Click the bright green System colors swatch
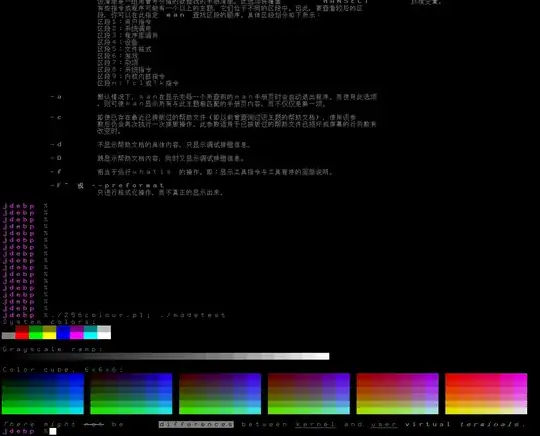This screenshot has width=540, height=436. (35, 335)
